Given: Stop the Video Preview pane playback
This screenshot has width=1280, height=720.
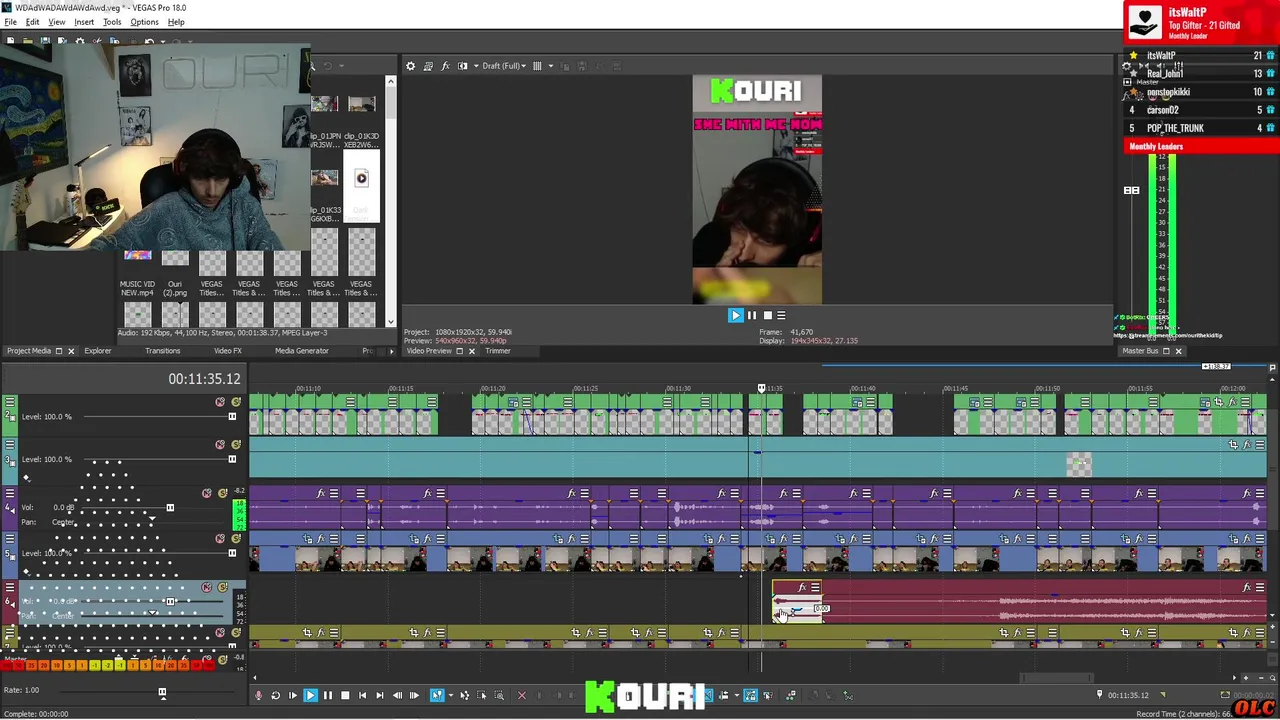Looking at the screenshot, I should coord(767,315).
